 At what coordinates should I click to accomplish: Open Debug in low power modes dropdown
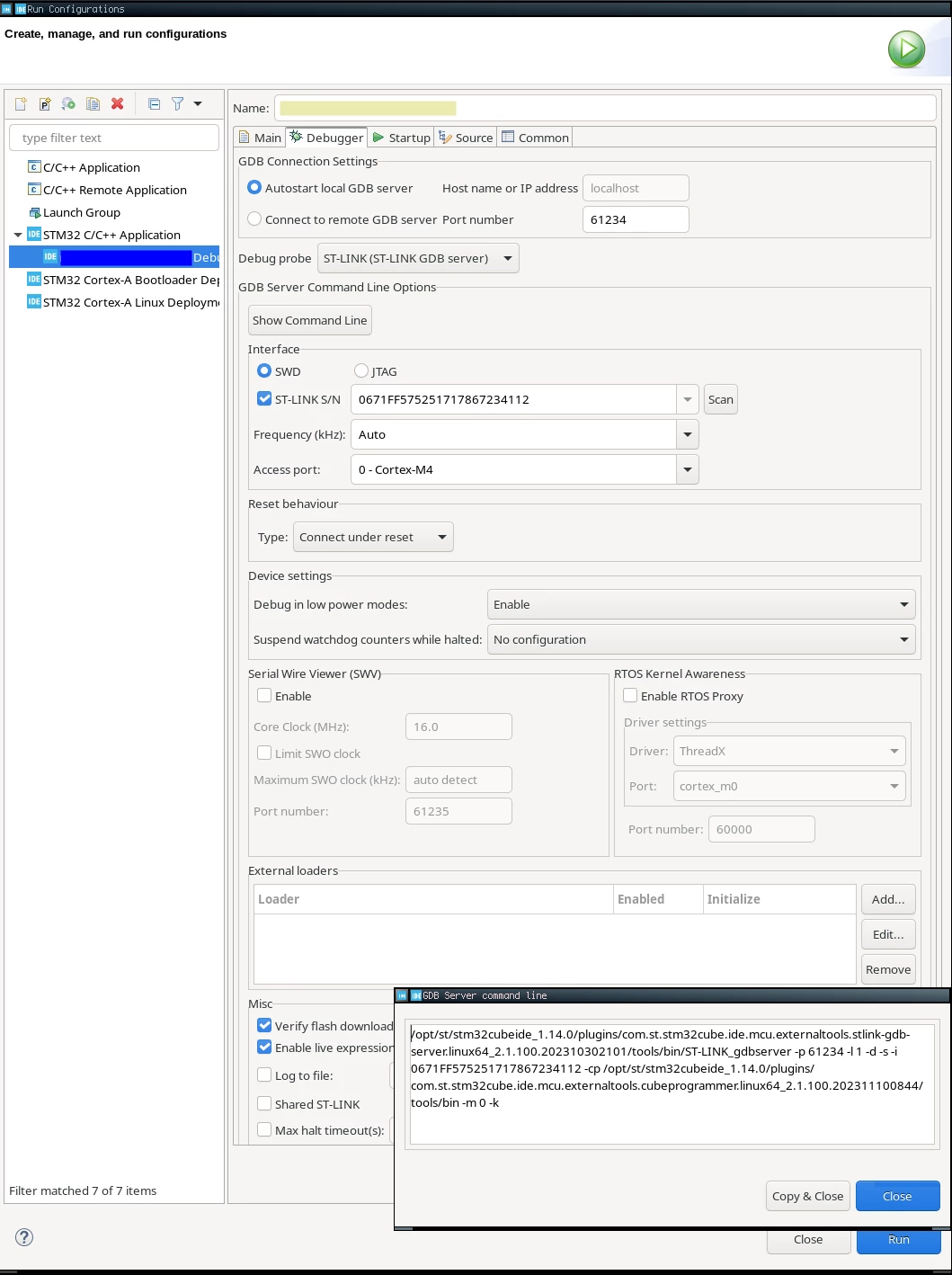point(701,604)
